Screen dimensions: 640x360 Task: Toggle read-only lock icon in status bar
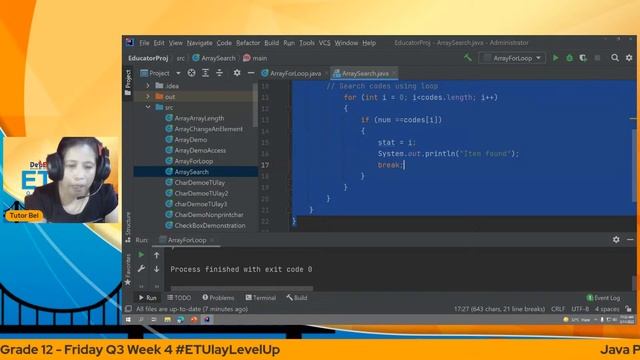tap(628, 309)
